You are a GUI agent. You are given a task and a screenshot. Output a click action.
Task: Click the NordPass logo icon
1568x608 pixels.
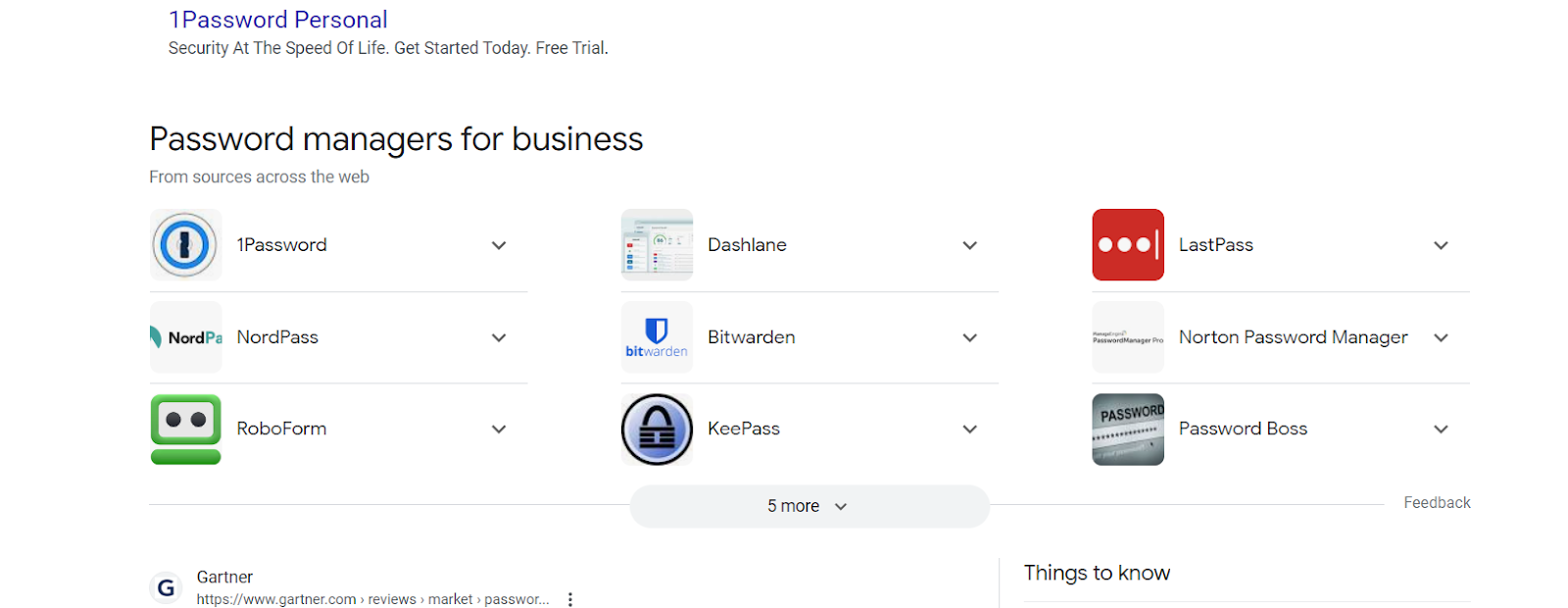[x=185, y=337]
